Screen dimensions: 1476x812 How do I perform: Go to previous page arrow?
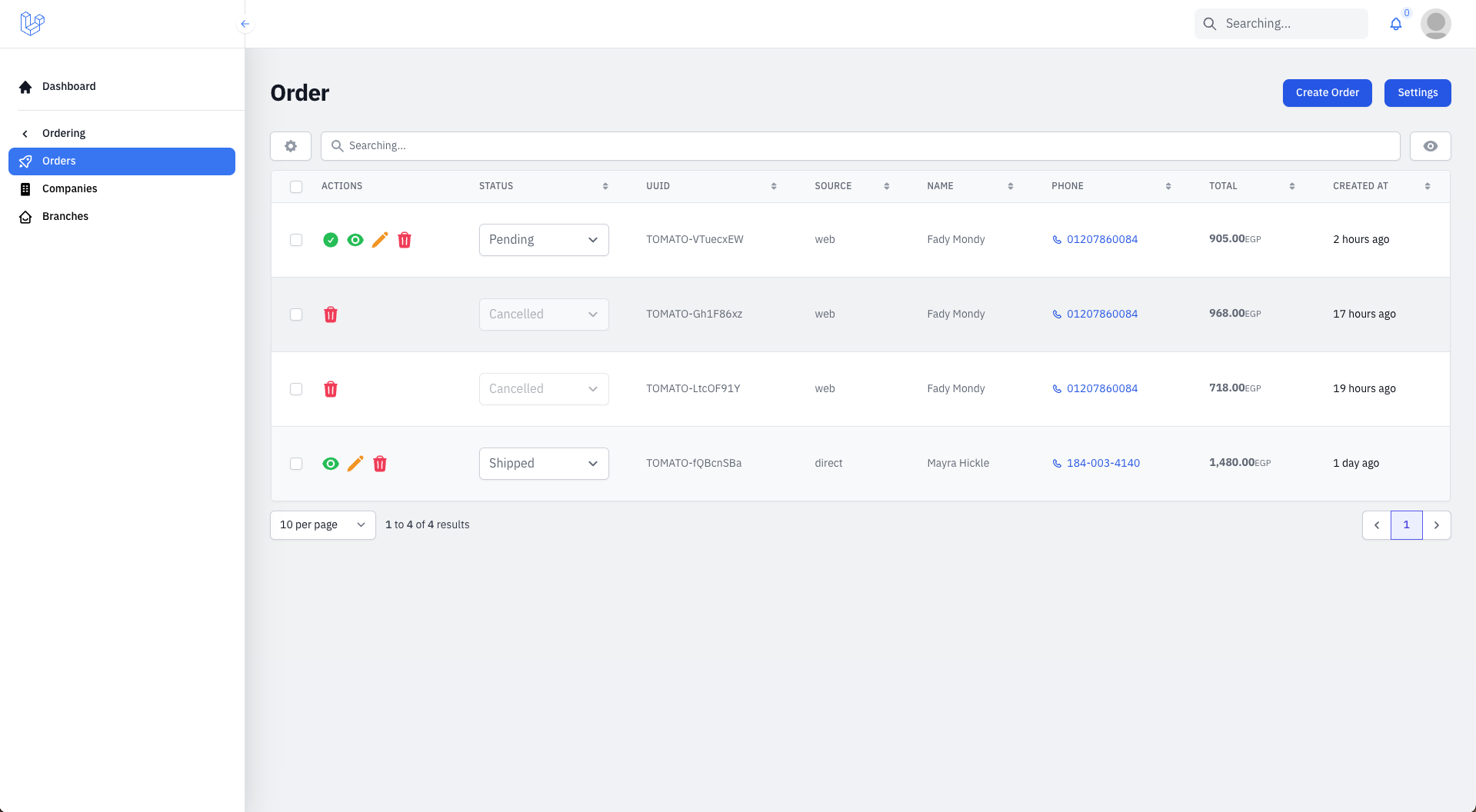point(1377,525)
